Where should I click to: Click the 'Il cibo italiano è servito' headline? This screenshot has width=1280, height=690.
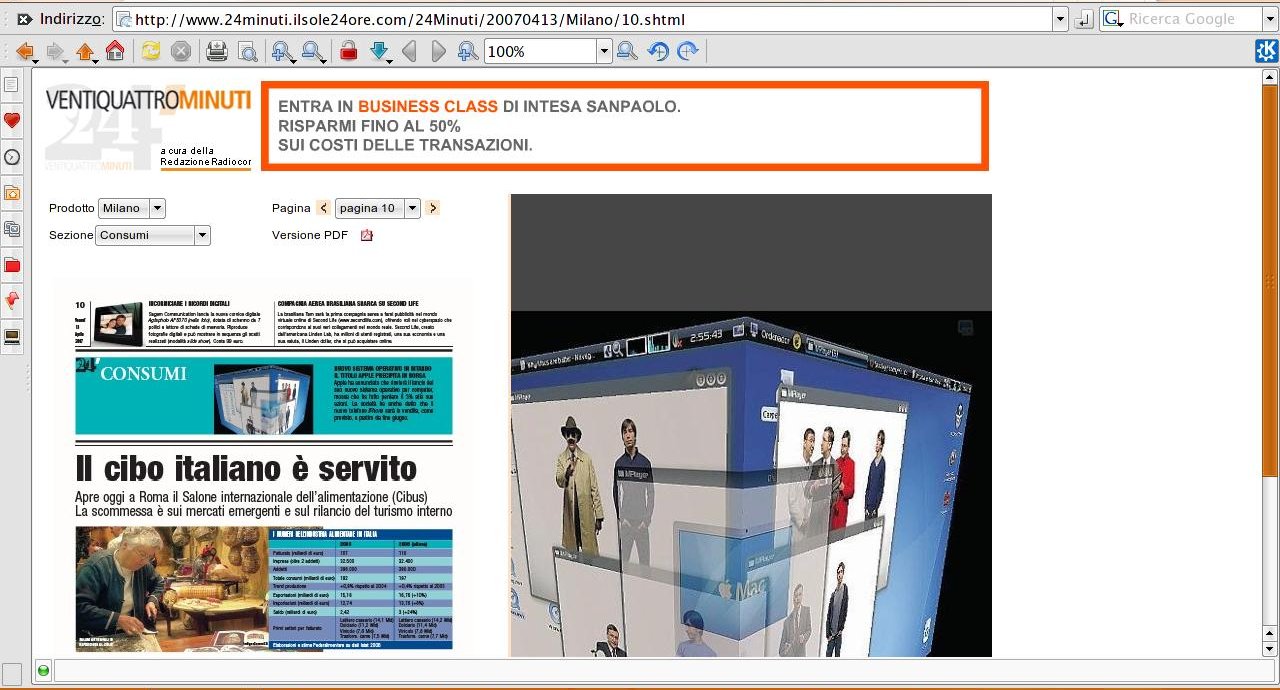point(246,469)
